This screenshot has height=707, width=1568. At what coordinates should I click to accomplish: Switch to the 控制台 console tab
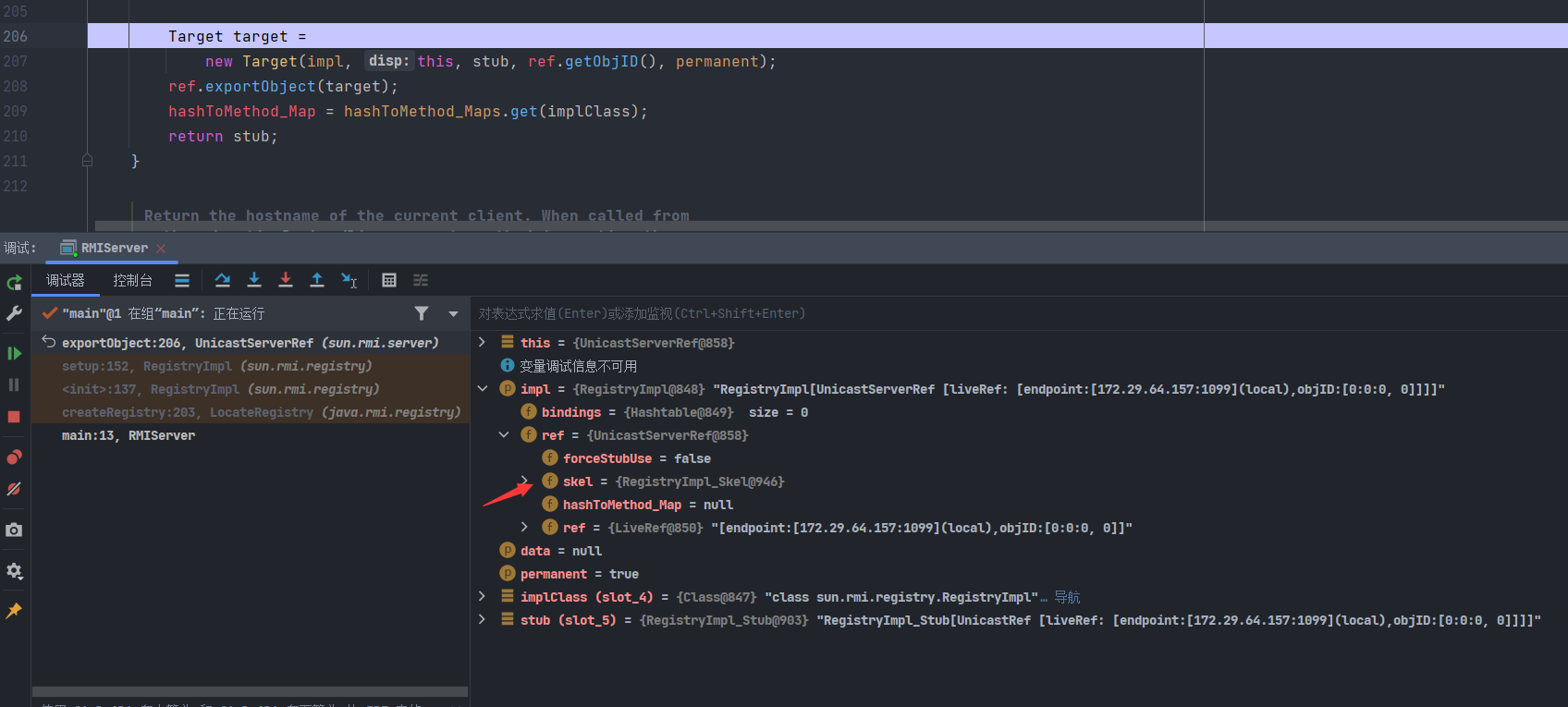pyautogui.click(x=132, y=281)
